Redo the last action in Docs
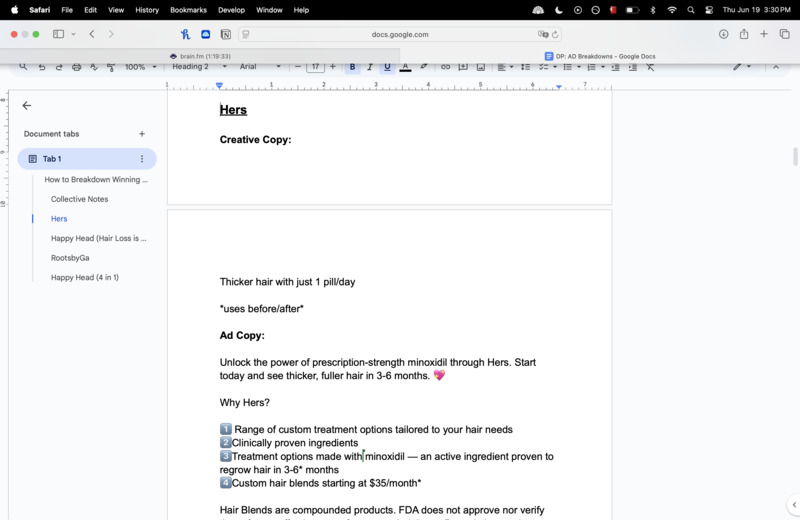Image resolution: width=800 pixels, height=520 pixels. coord(59,67)
